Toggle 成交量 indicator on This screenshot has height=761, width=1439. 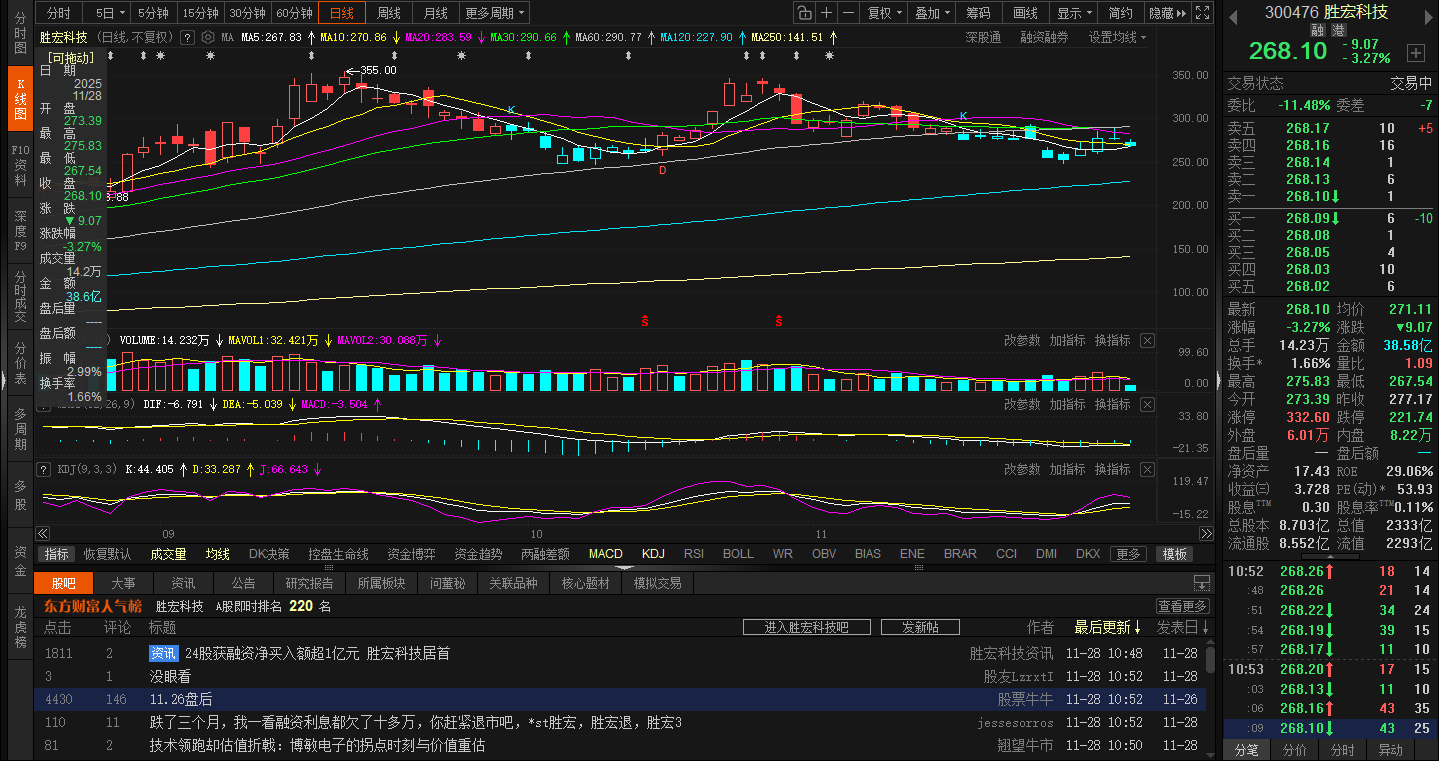[168, 554]
